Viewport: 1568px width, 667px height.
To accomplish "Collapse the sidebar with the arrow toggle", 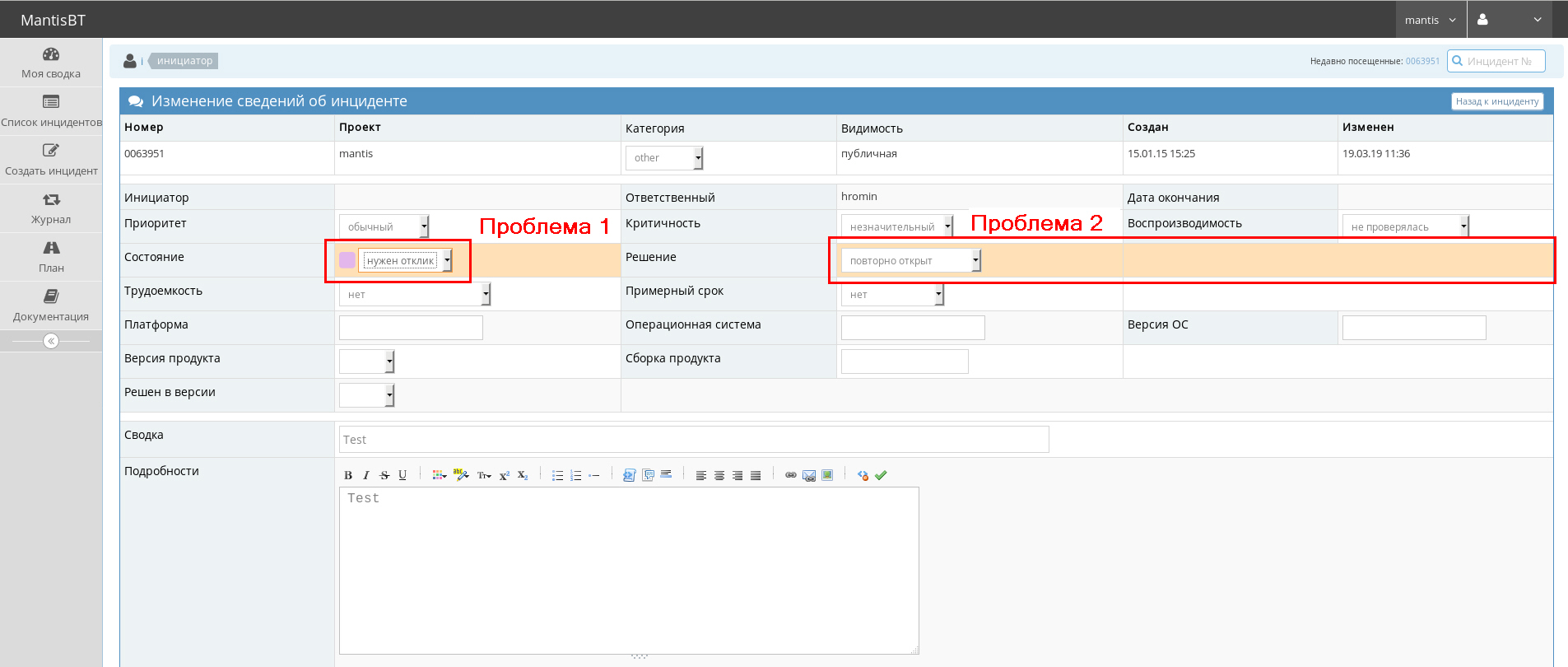I will point(51,341).
